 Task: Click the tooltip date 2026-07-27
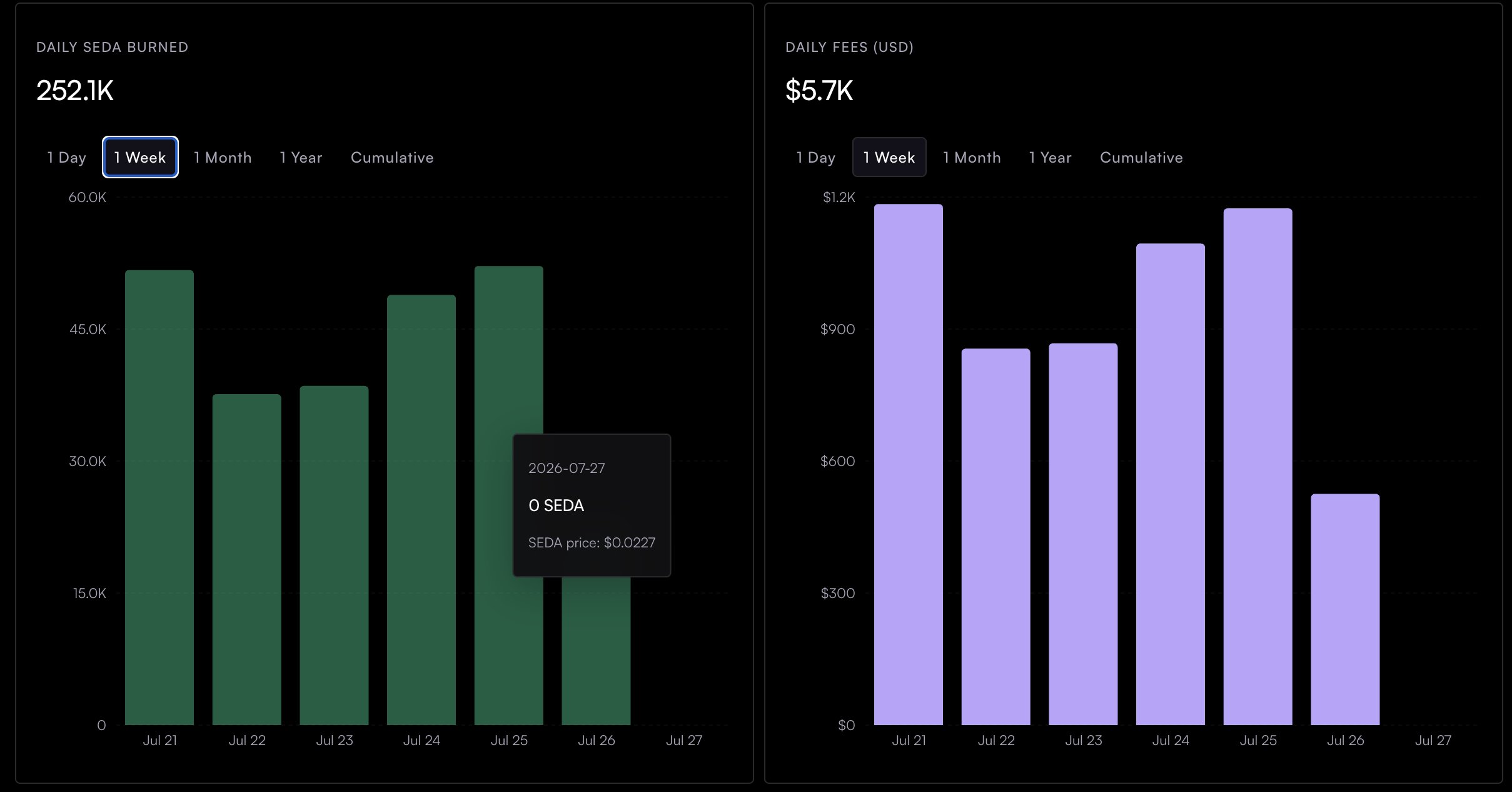(567, 468)
